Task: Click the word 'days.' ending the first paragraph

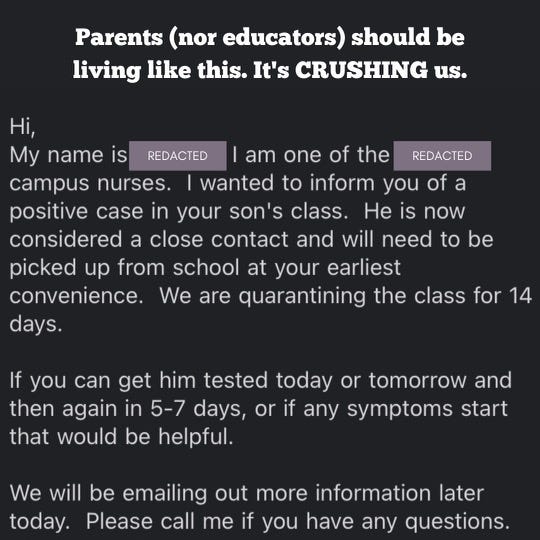Action: pos(36,325)
